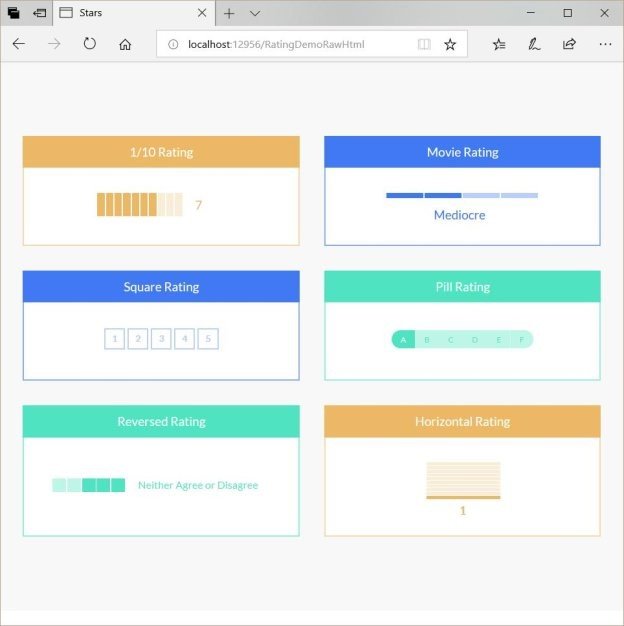
Task: Click the fourth Movie Rating segment
Action: pyautogui.click(x=519, y=195)
